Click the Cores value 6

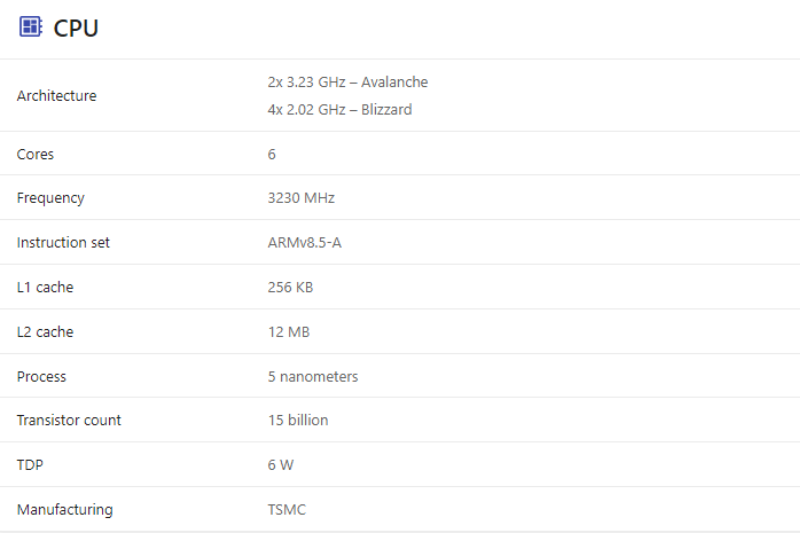[272, 154]
